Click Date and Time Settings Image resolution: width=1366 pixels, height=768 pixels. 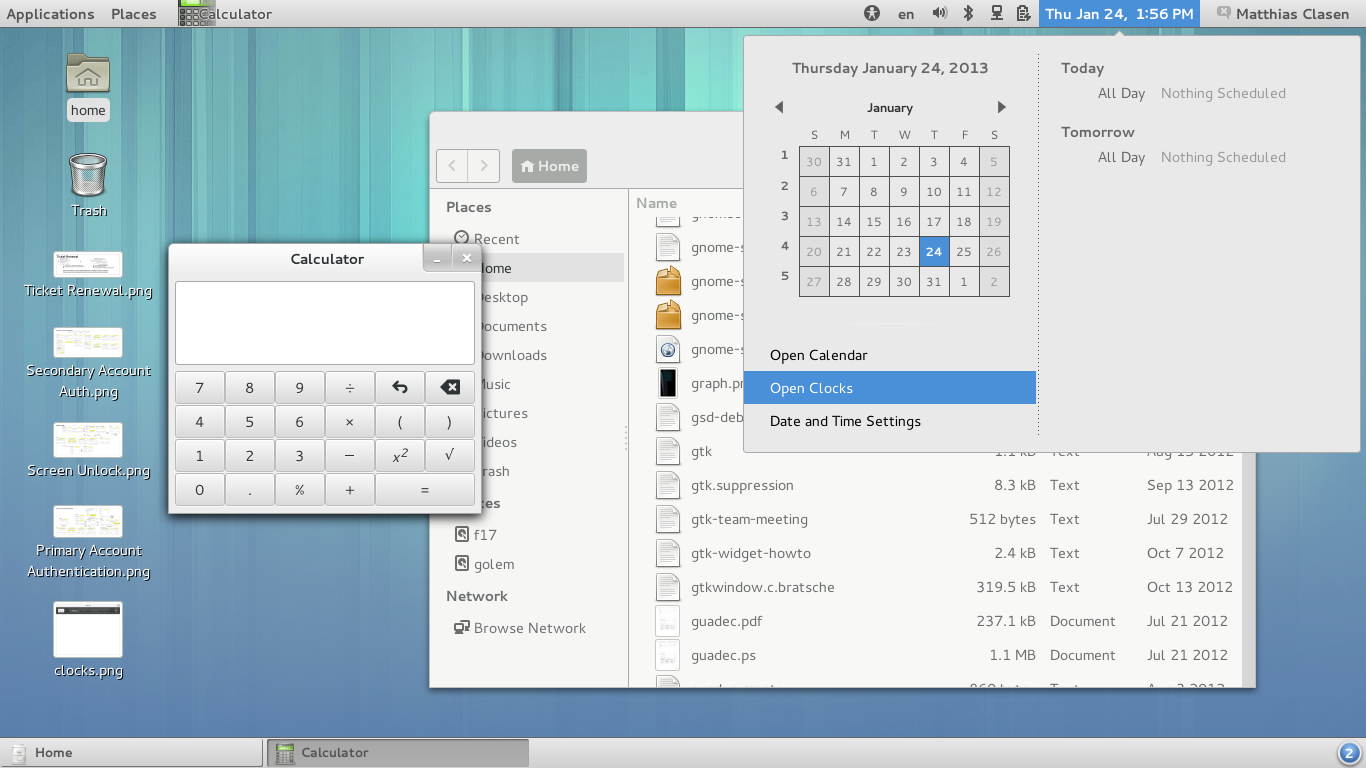[x=845, y=421]
